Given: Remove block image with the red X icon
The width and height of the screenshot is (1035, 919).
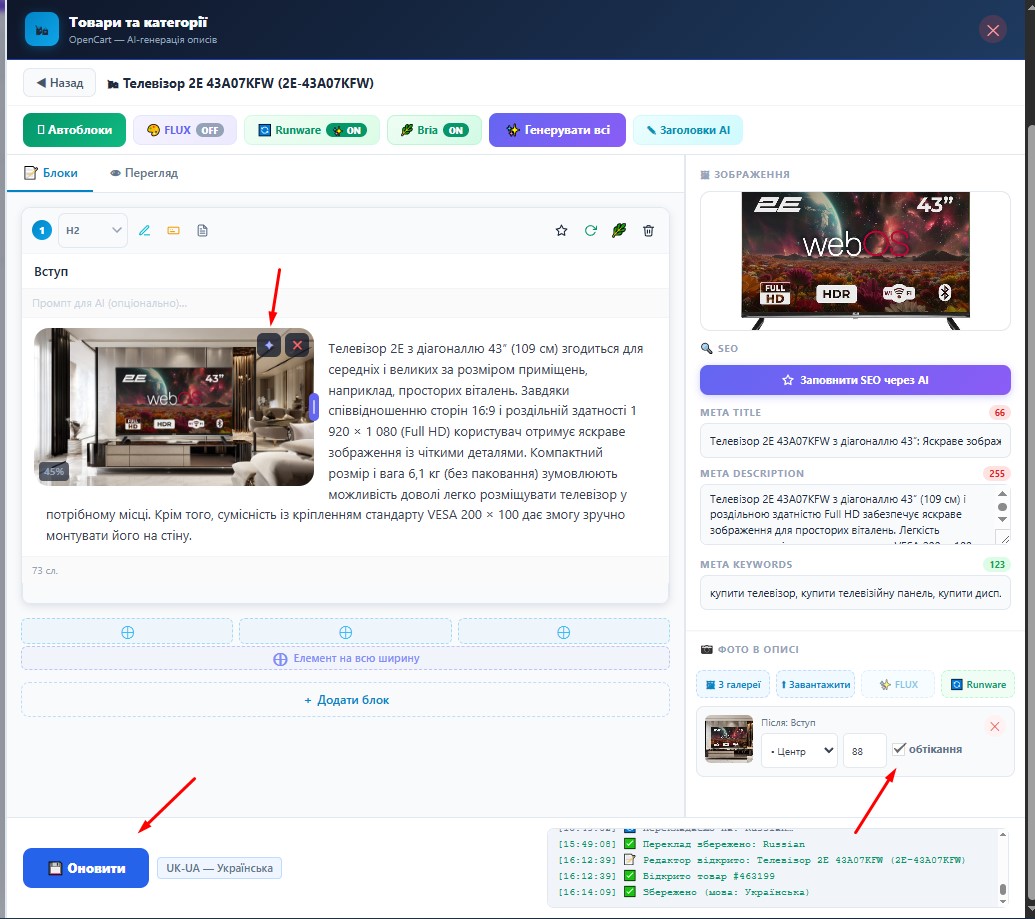Looking at the screenshot, I should point(298,345).
